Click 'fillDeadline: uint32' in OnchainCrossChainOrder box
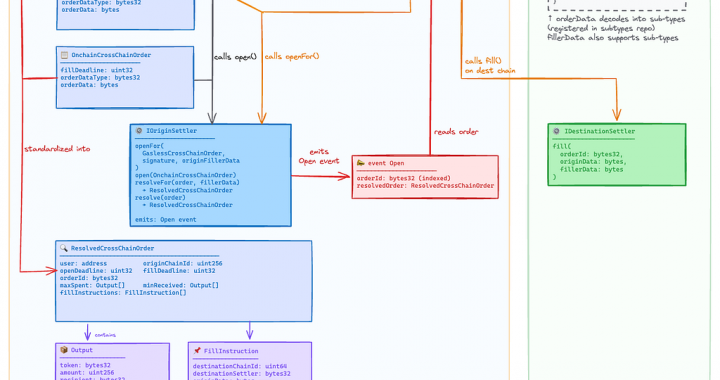 click(x=97, y=70)
